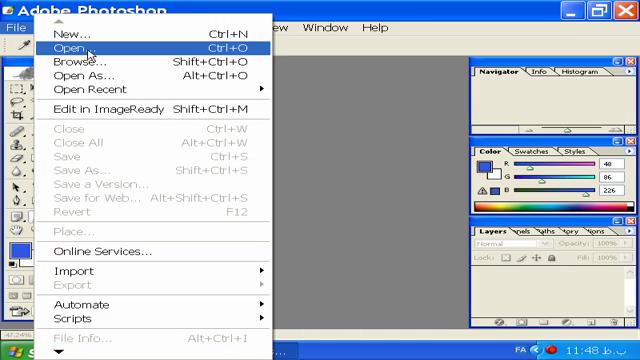The height and width of the screenshot is (360, 640).
Task: Toggle Lock all (padlock)
Action: pyautogui.click(x=551, y=258)
